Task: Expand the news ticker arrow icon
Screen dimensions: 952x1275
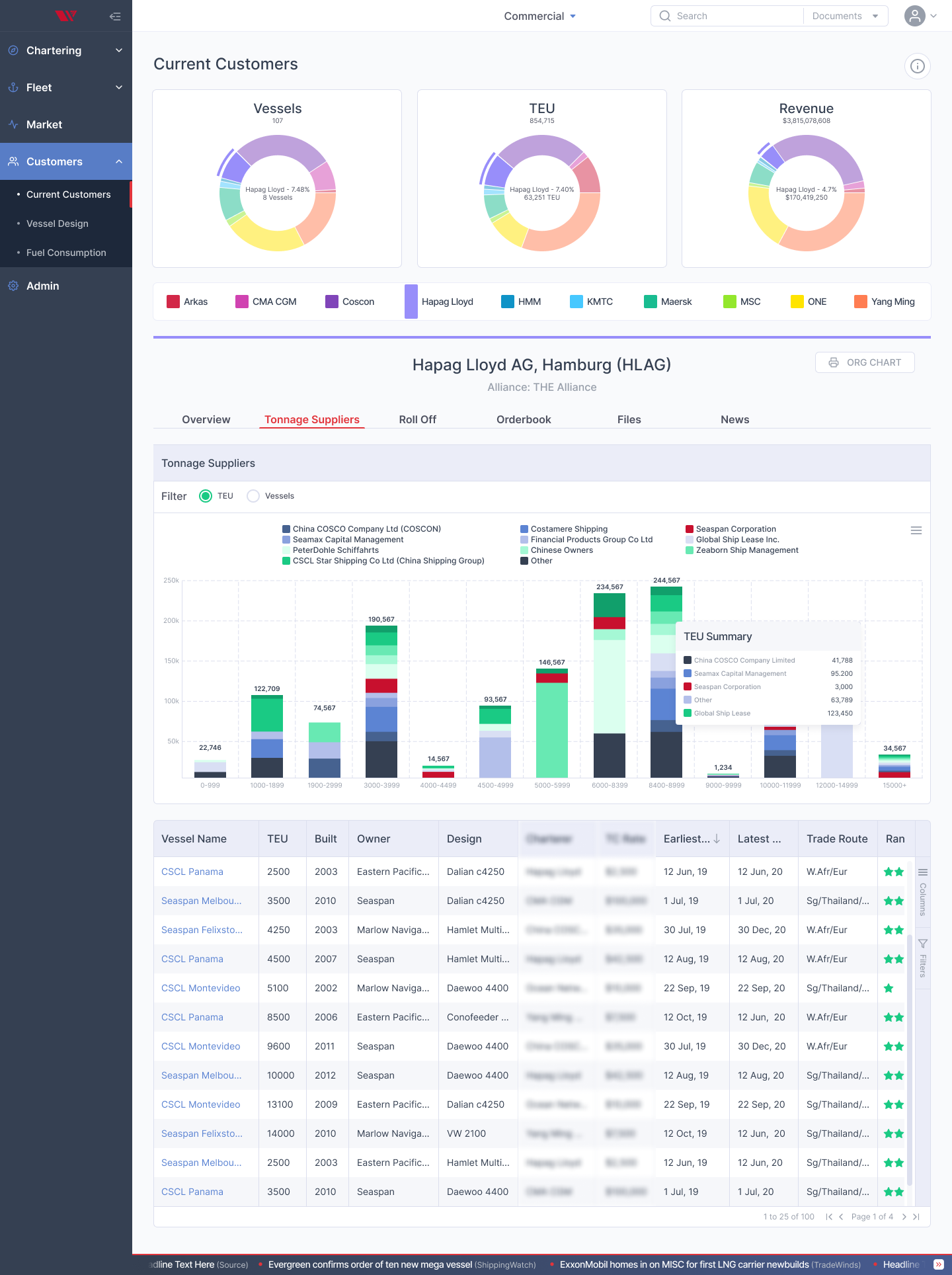Action: tap(938, 1264)
